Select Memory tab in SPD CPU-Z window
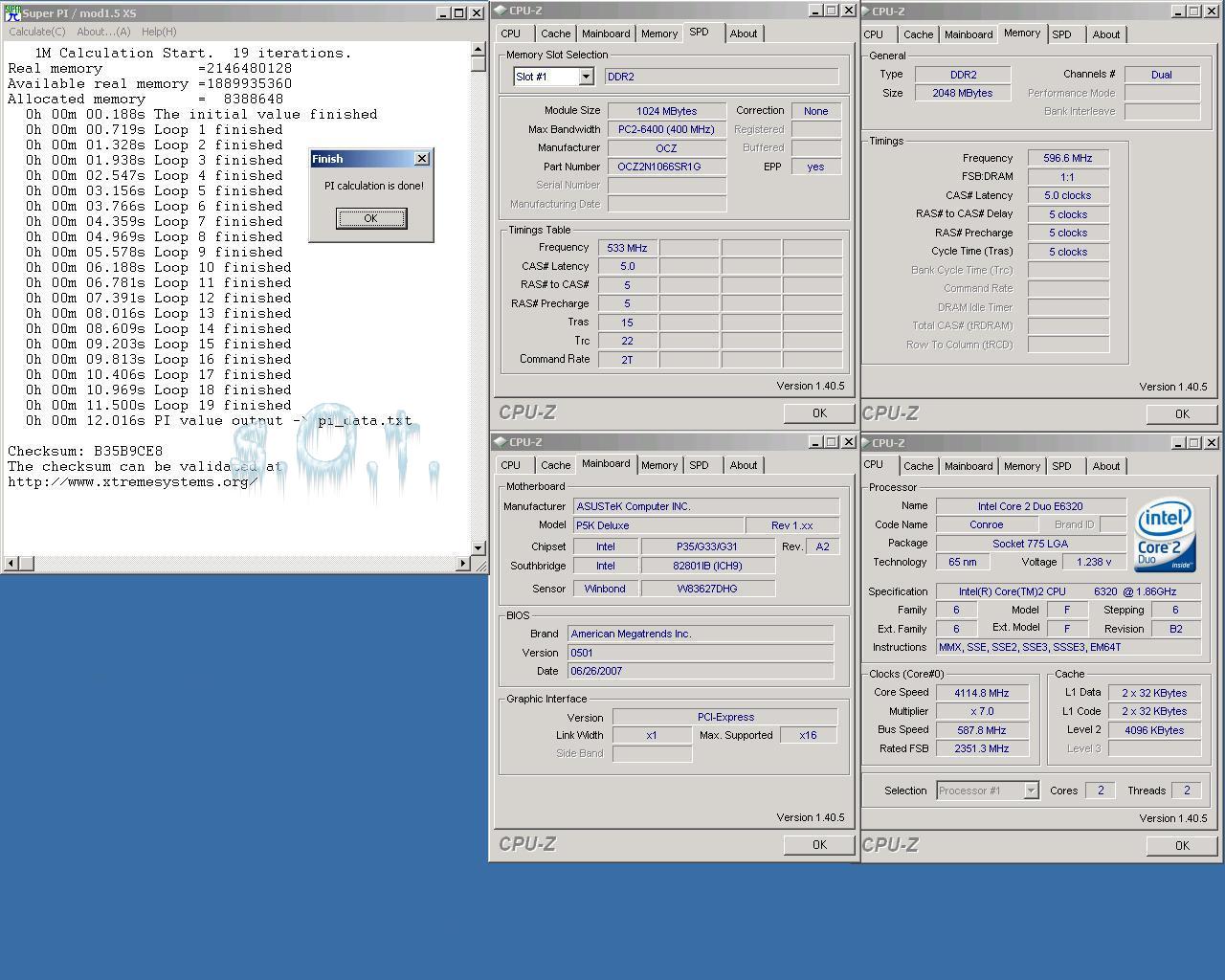 [659, 33]
